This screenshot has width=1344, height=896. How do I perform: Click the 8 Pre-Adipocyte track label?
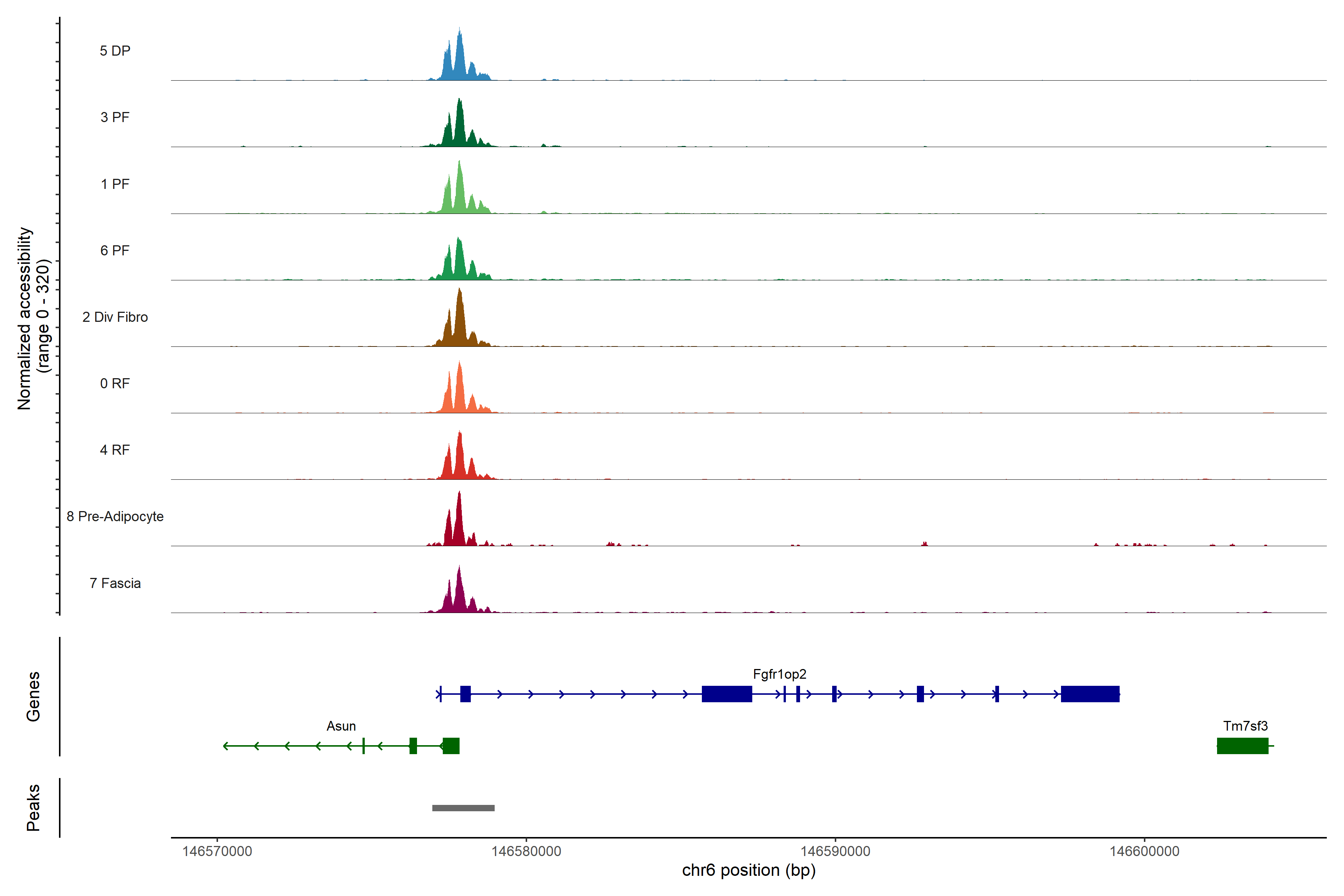tap(115, 517)
